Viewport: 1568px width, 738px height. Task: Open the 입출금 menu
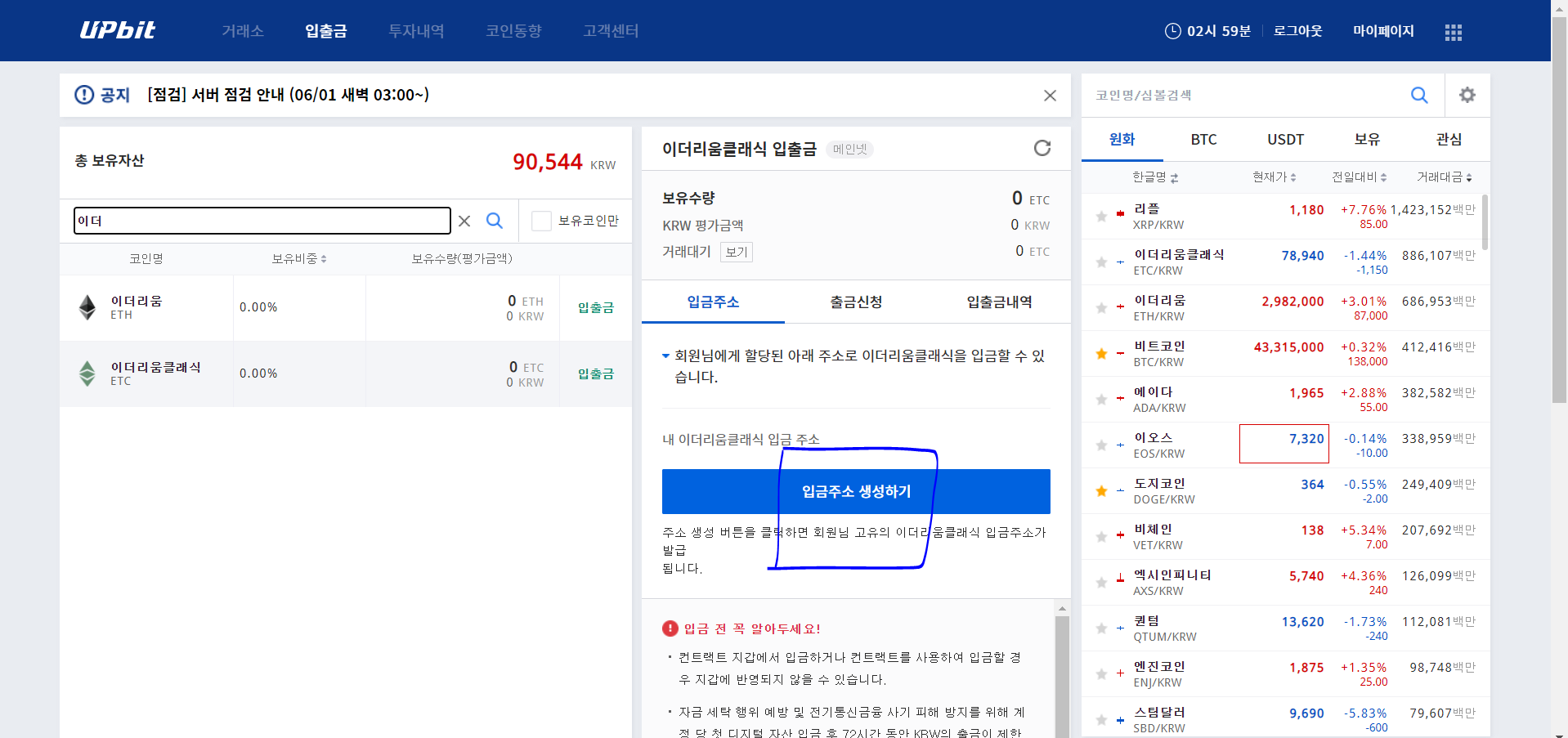pos(326,31)
